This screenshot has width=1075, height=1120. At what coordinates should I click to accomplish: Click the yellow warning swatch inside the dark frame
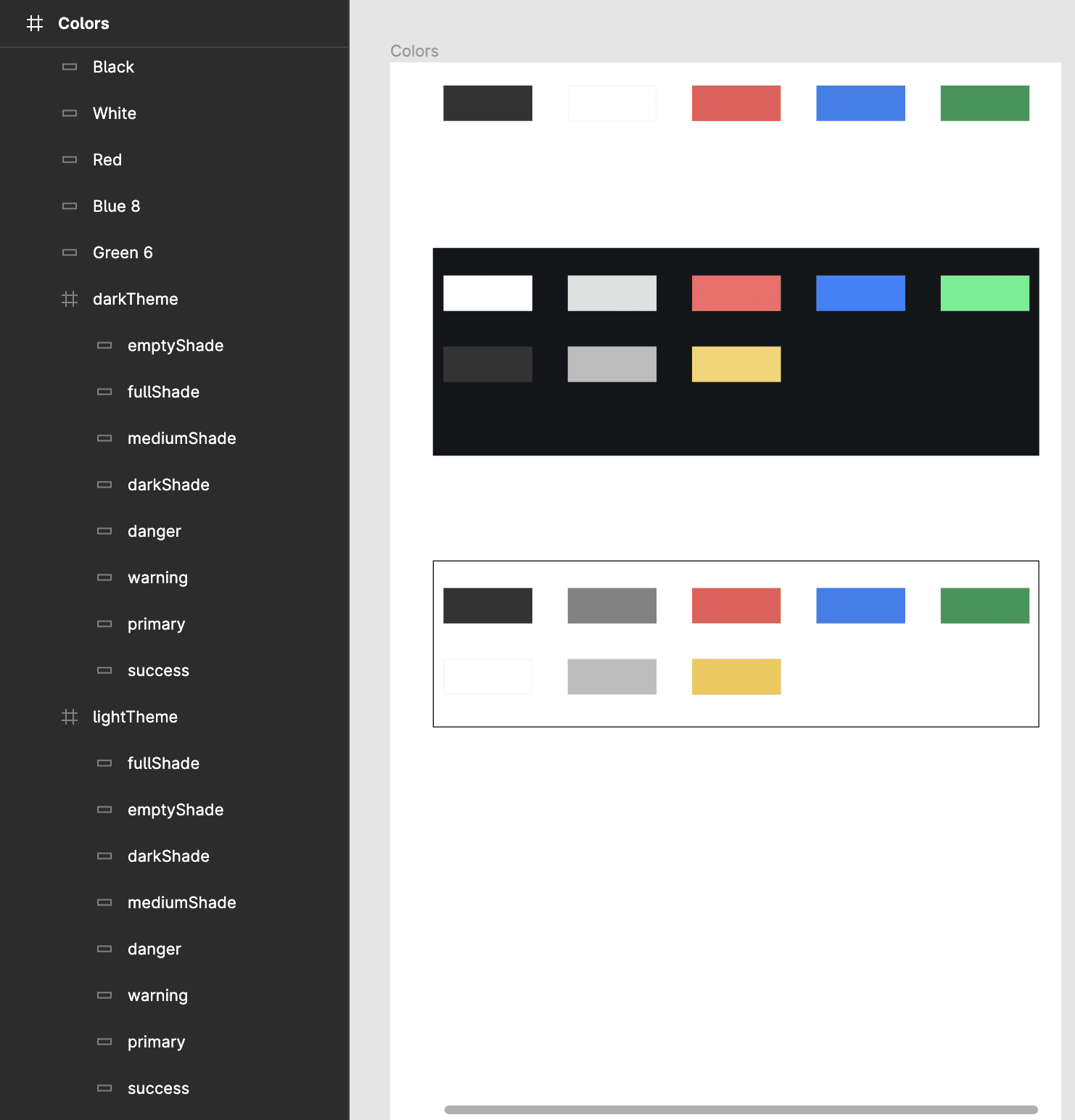point(736,363)
